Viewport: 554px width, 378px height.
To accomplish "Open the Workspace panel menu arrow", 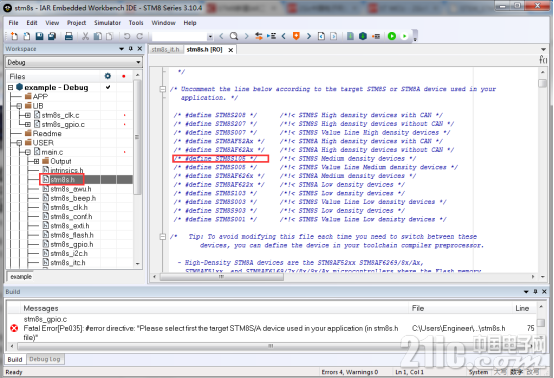I will click(122, 49).
